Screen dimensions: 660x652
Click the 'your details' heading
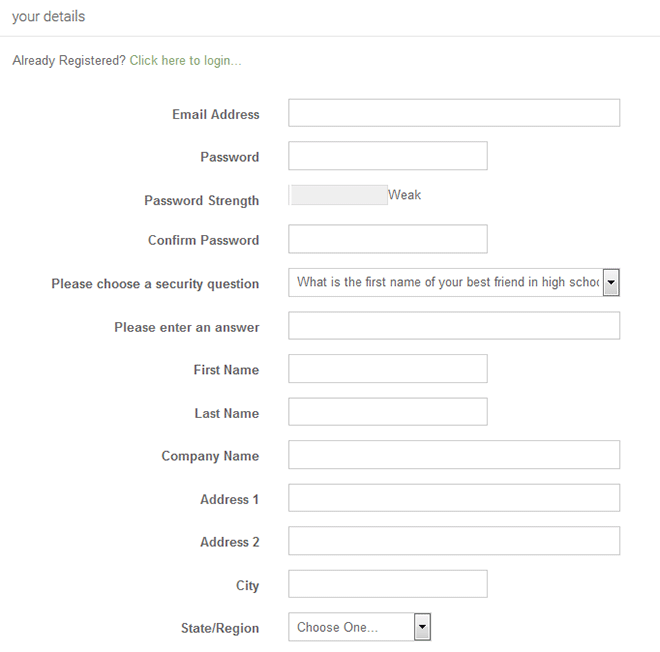[48, 17]
